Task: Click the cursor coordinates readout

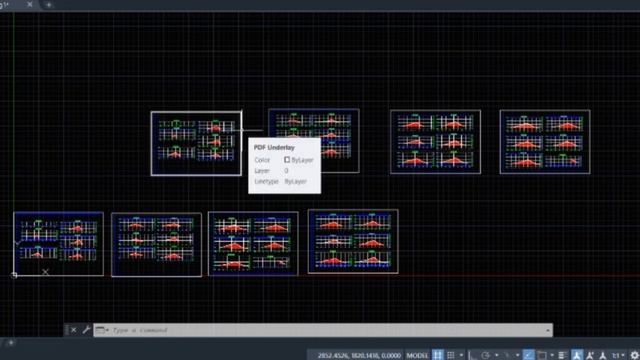Action: [x=359, y=356]
